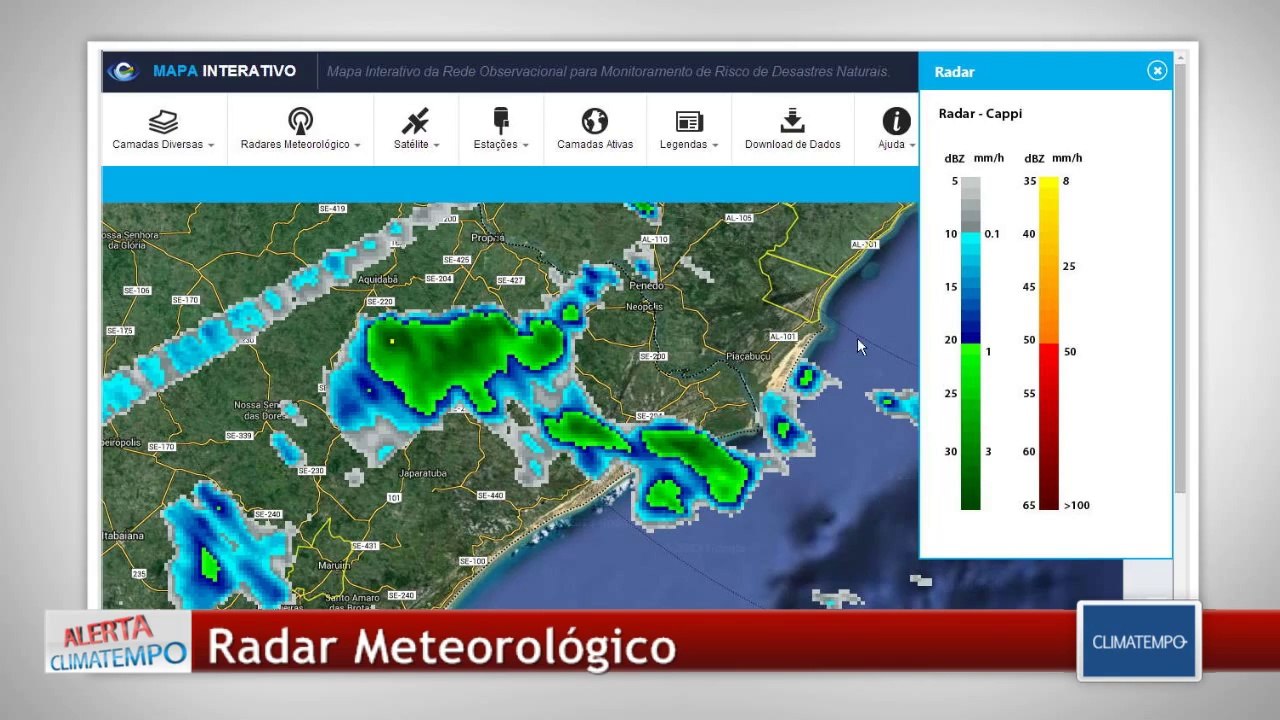The width and height of the screenshot is (1280, 720).
Task: Select the Camadas Ativas menu label
Action: click(595, 144)
